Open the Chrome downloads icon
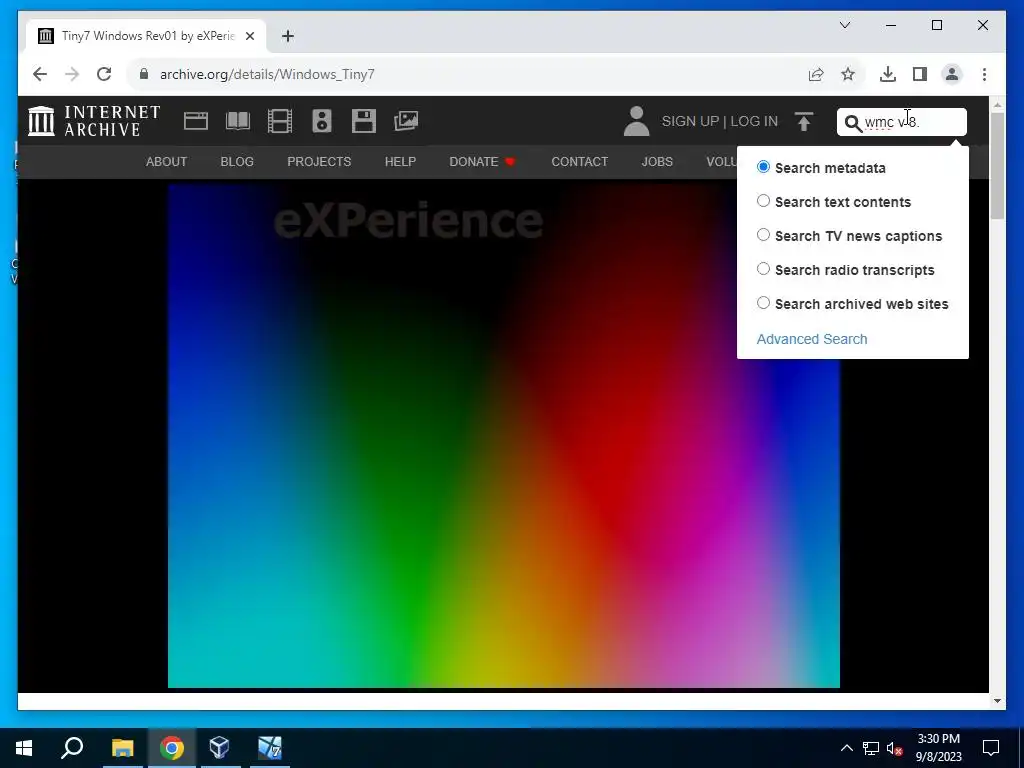This screenshot has height=768, width=1024. (x=888, y=74)
